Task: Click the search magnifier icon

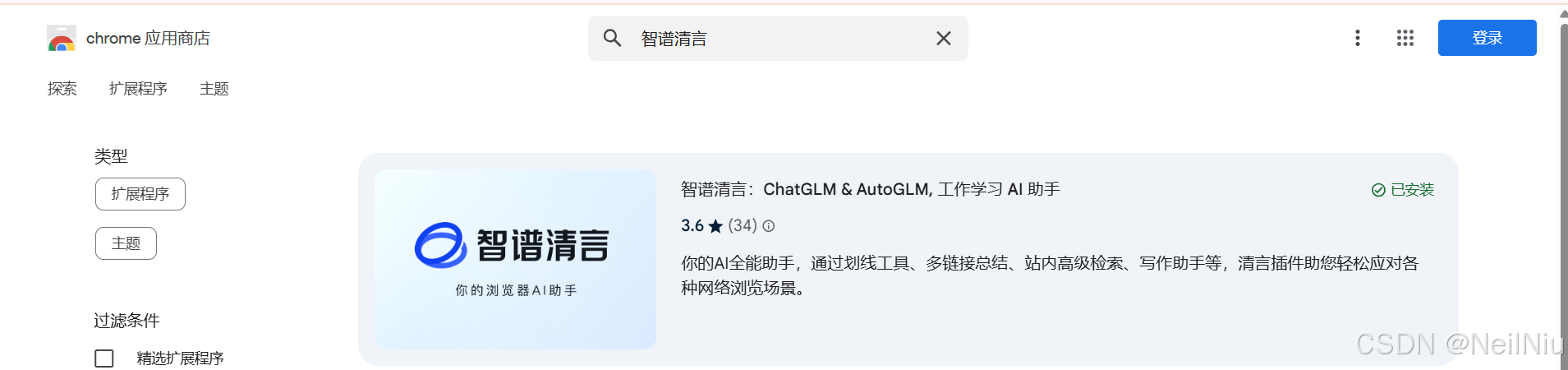Action: pyautogui.click(x=612, y=38)
